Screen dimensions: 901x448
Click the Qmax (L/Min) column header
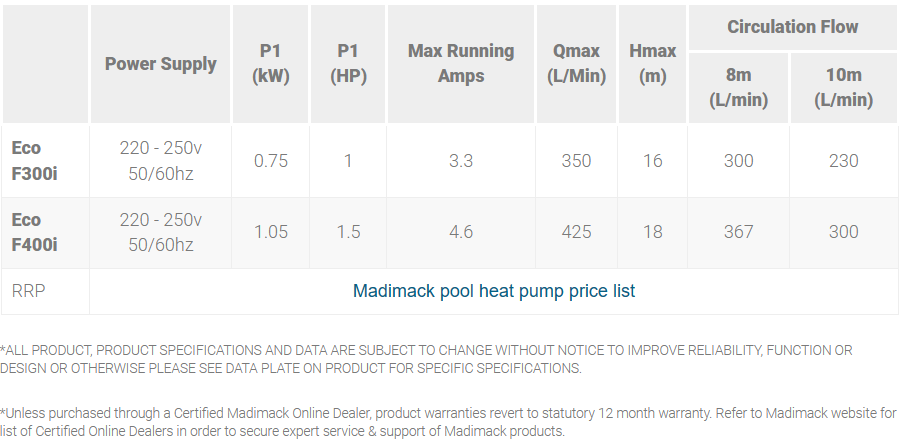click(576, 64)
